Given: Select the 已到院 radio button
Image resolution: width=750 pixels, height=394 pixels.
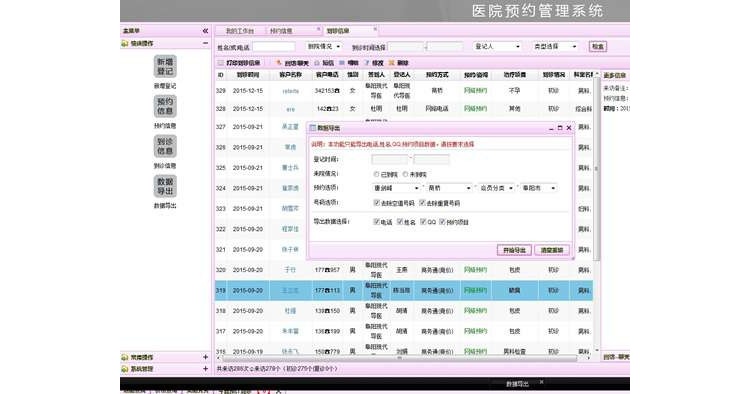Looking at the screenshot, I should [x=376, y=175].
